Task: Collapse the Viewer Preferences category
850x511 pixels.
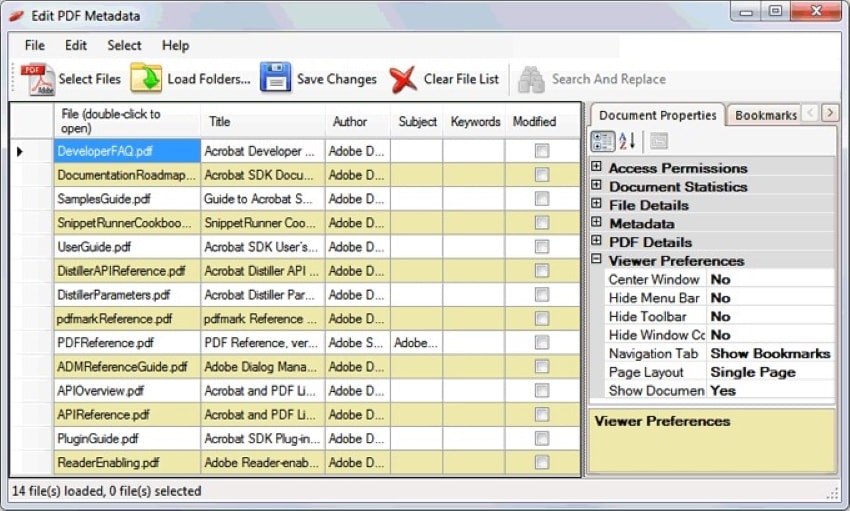Action: (x=596, y=259)
